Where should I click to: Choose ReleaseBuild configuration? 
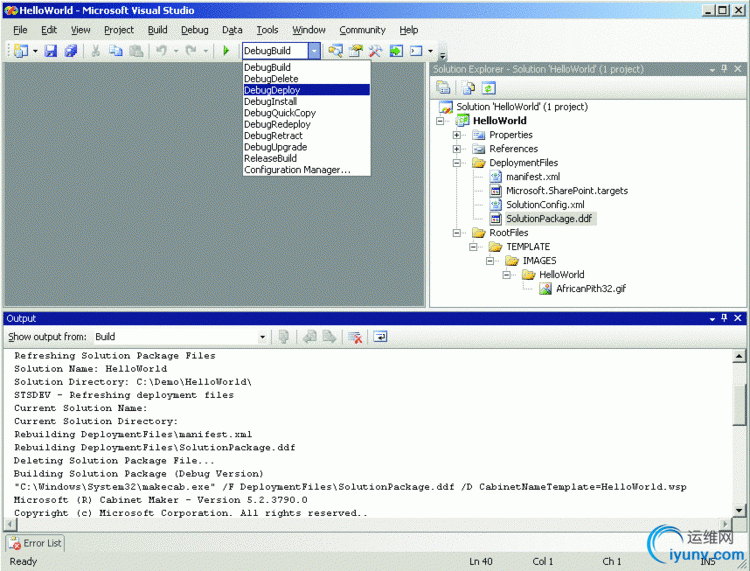click(x=307, y=158)
